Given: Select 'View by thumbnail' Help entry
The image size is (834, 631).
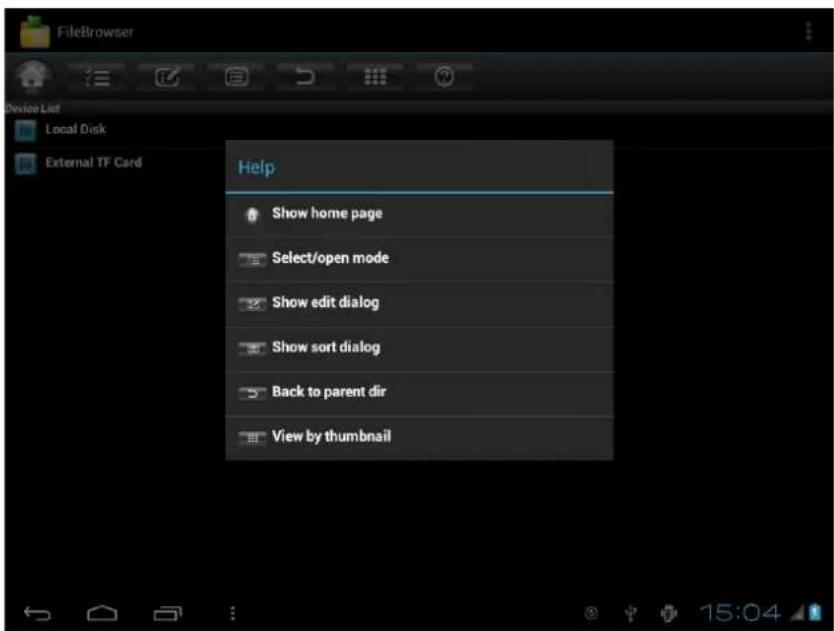Looking at the screenshot, I should [x=420, y=437].
